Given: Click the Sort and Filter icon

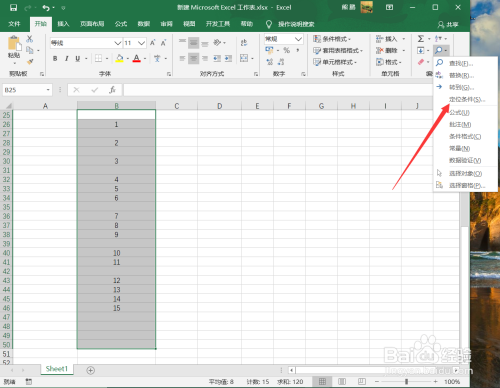Looking at the screenshot, I should [438, 39].
